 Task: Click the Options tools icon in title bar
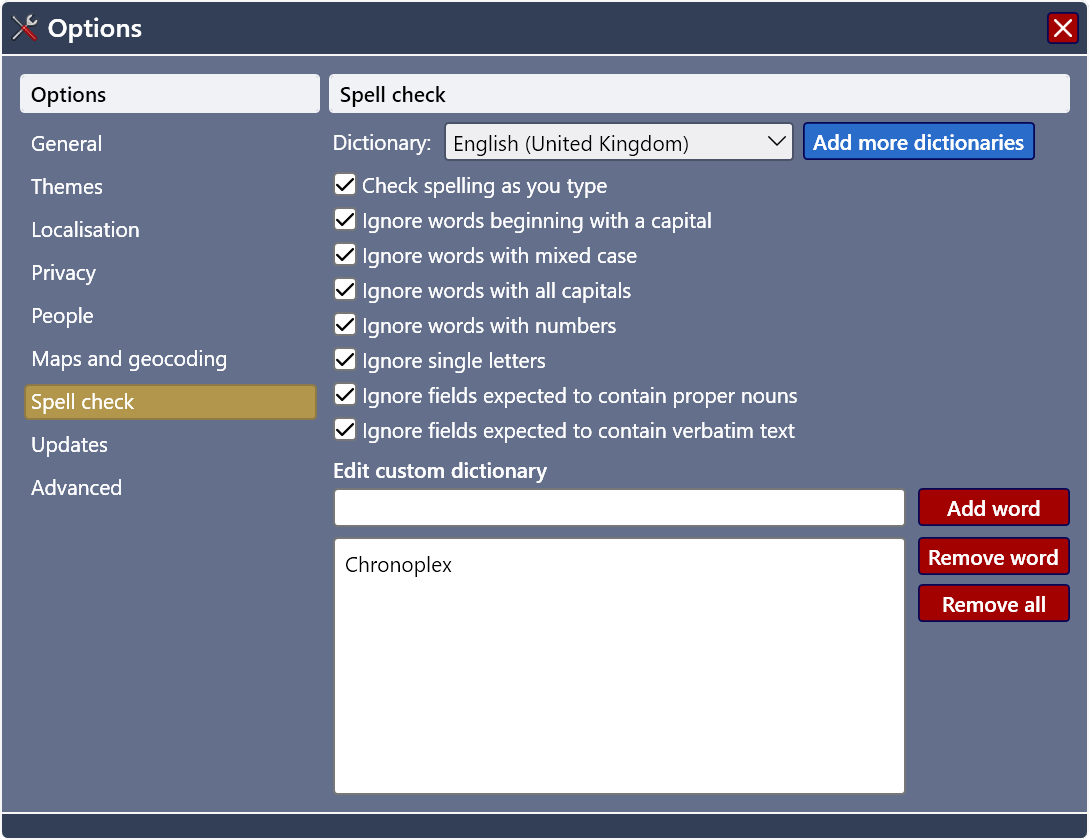click(24, 28)
